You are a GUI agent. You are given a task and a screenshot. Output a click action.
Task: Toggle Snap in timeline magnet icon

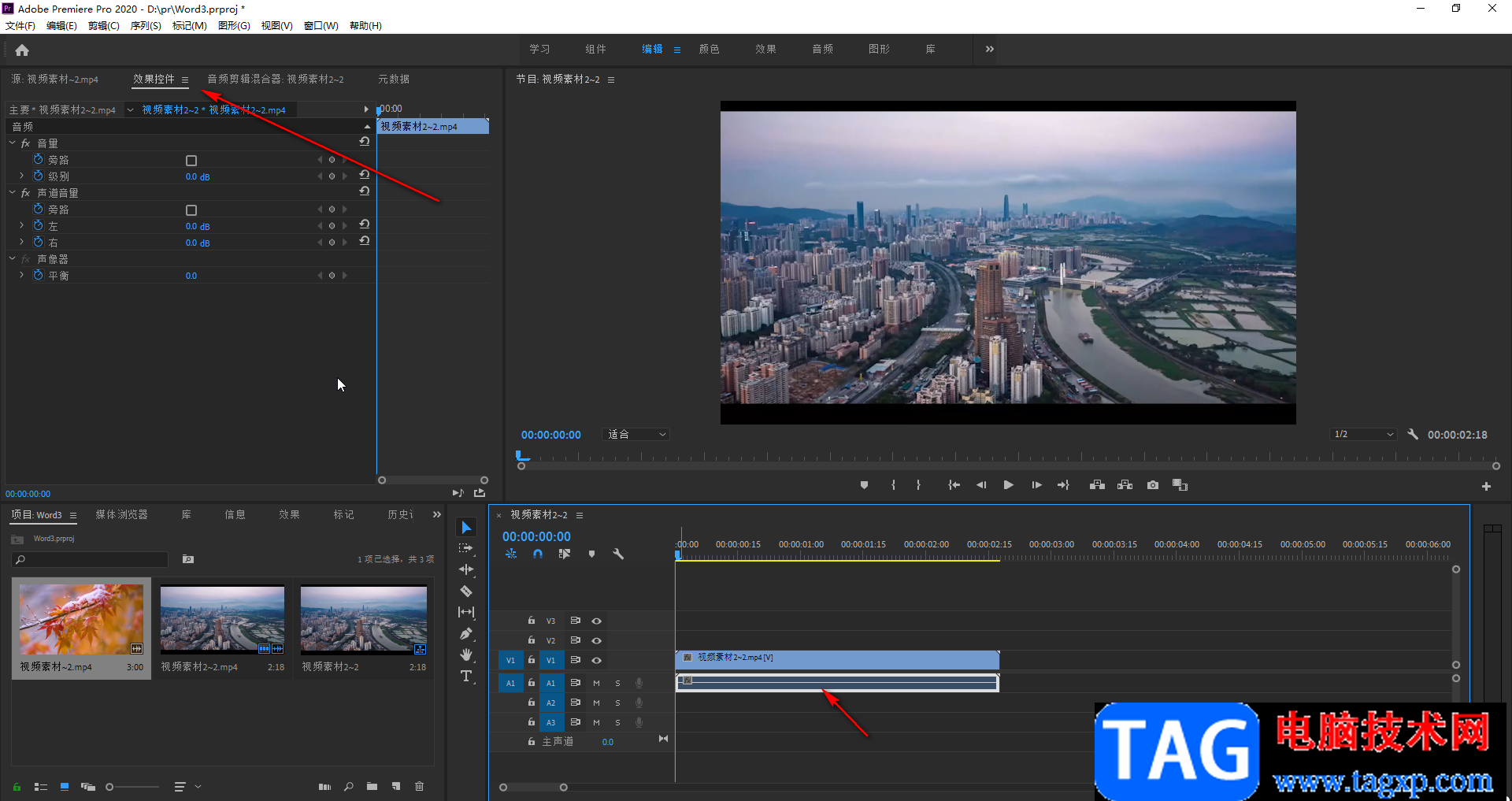[537, 554]
